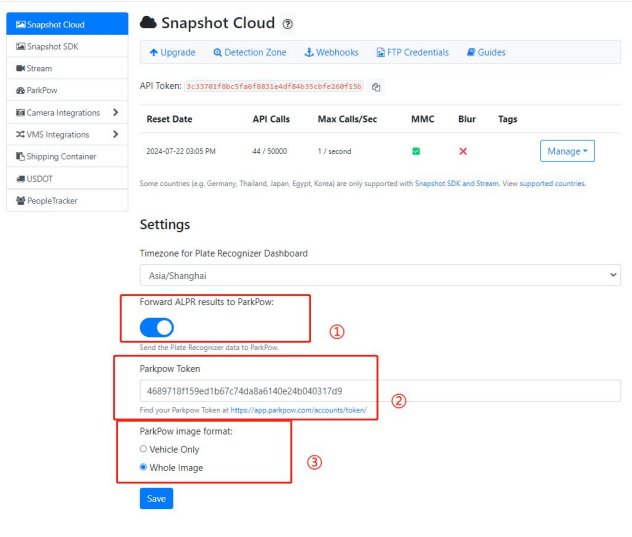
Task: Click the ParkPow dashboard icon in sidebar
Action: pyautogui.click(x=21, y=90)
